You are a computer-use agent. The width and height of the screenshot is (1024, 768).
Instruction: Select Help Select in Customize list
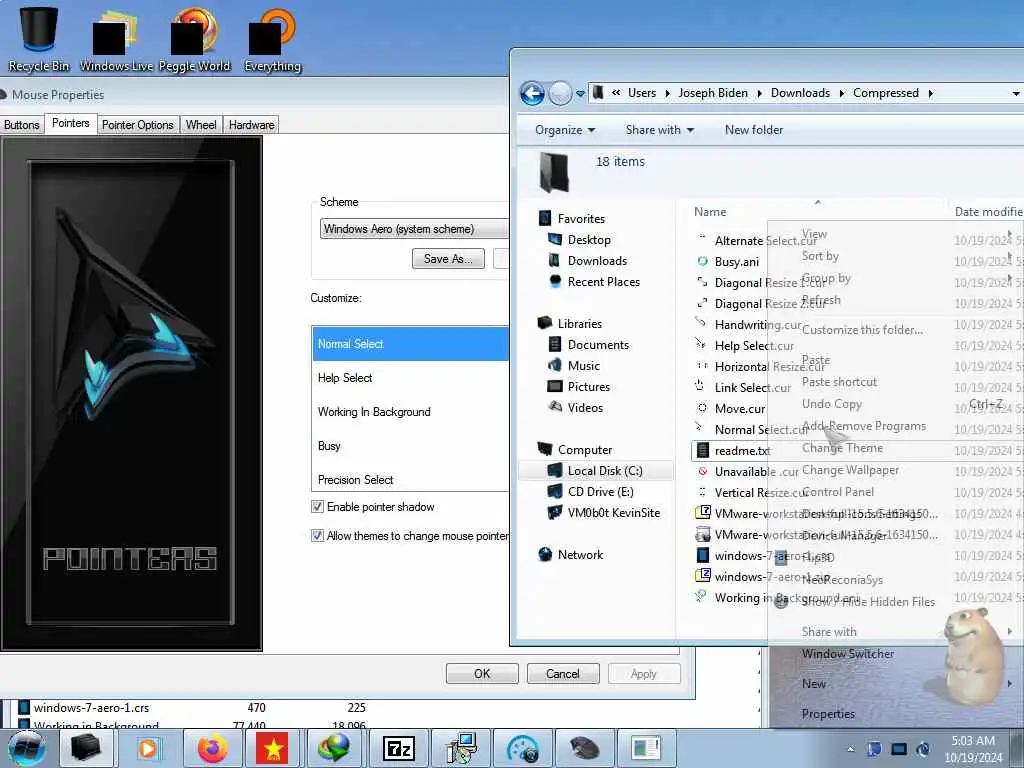click(x=410, y=377)
